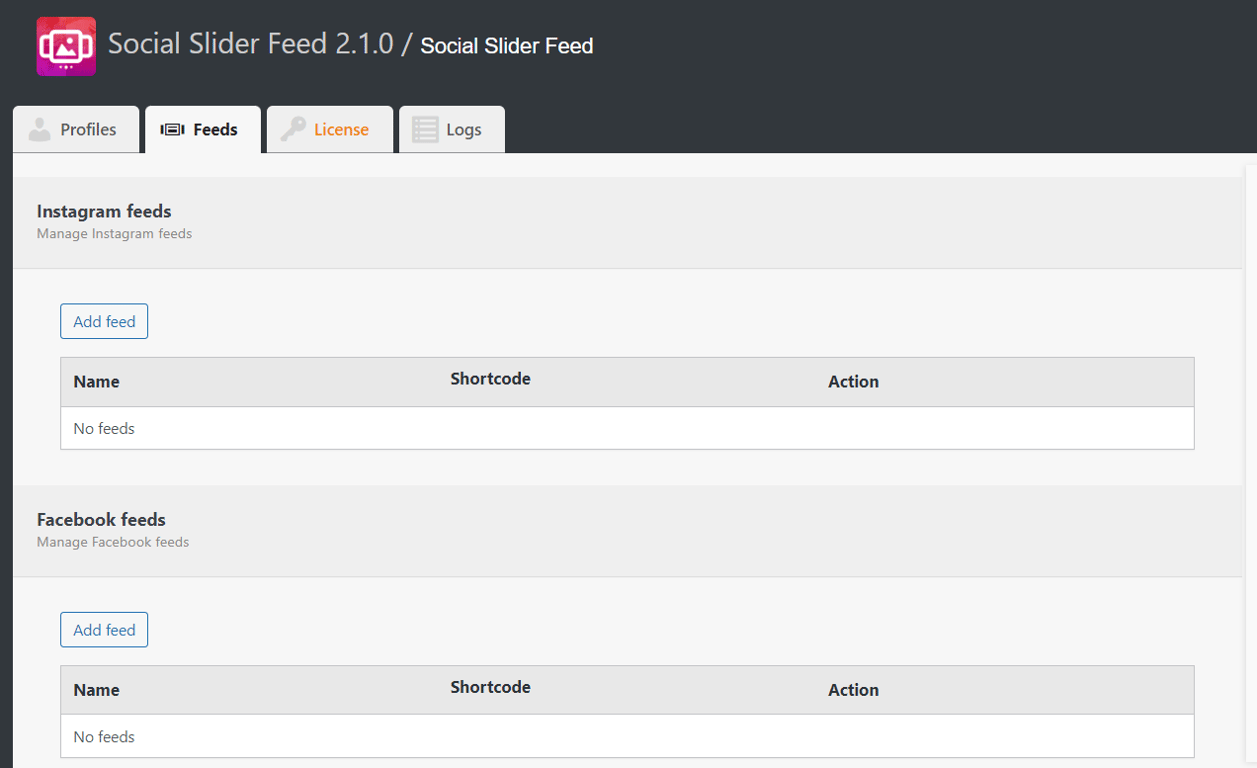Screen dimensions: 1257x768
Task: Click the list icon on the Logs tab
Action: point(424,128)
